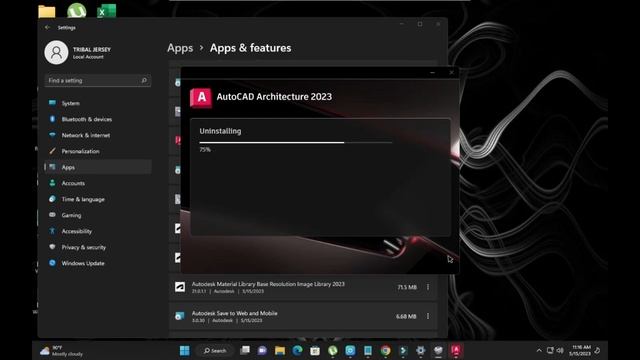Image resolution: width=640 pixels, height=360 pixels.
Task: Click the taskbar Search box
Action: pyautogui.click(x=215, y=351)
